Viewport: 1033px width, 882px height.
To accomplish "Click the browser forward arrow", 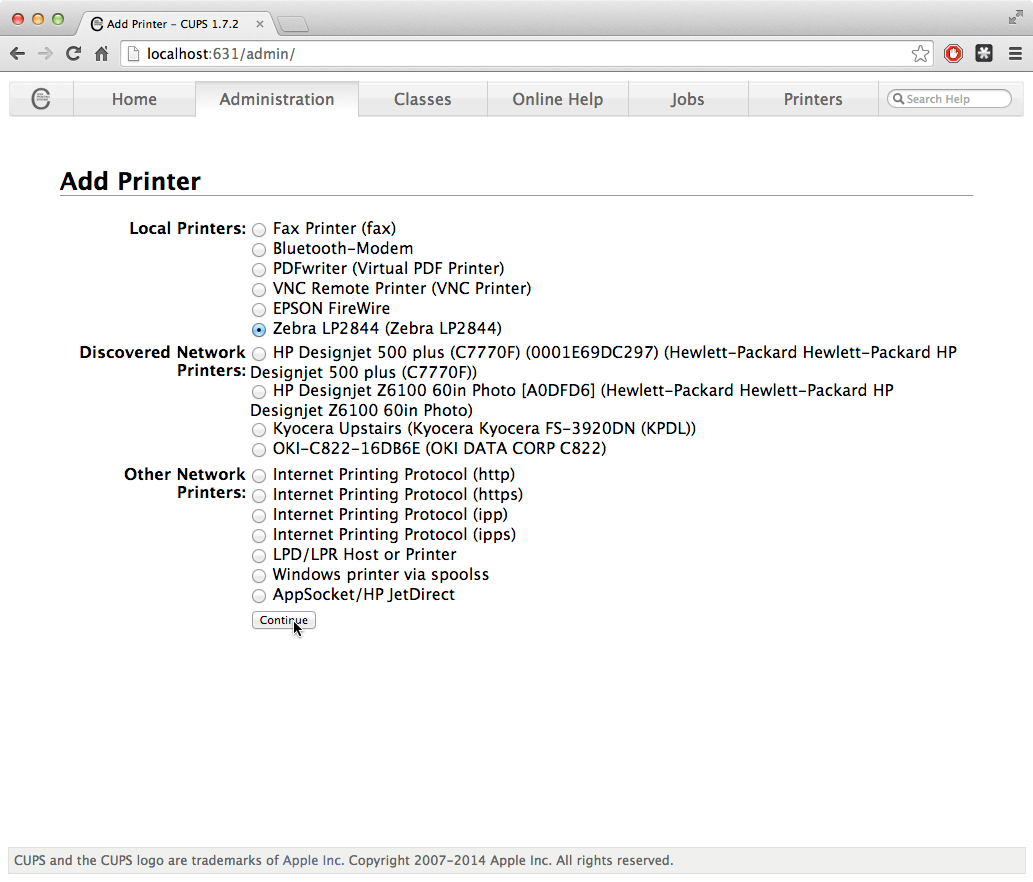I will click(45, 54).
